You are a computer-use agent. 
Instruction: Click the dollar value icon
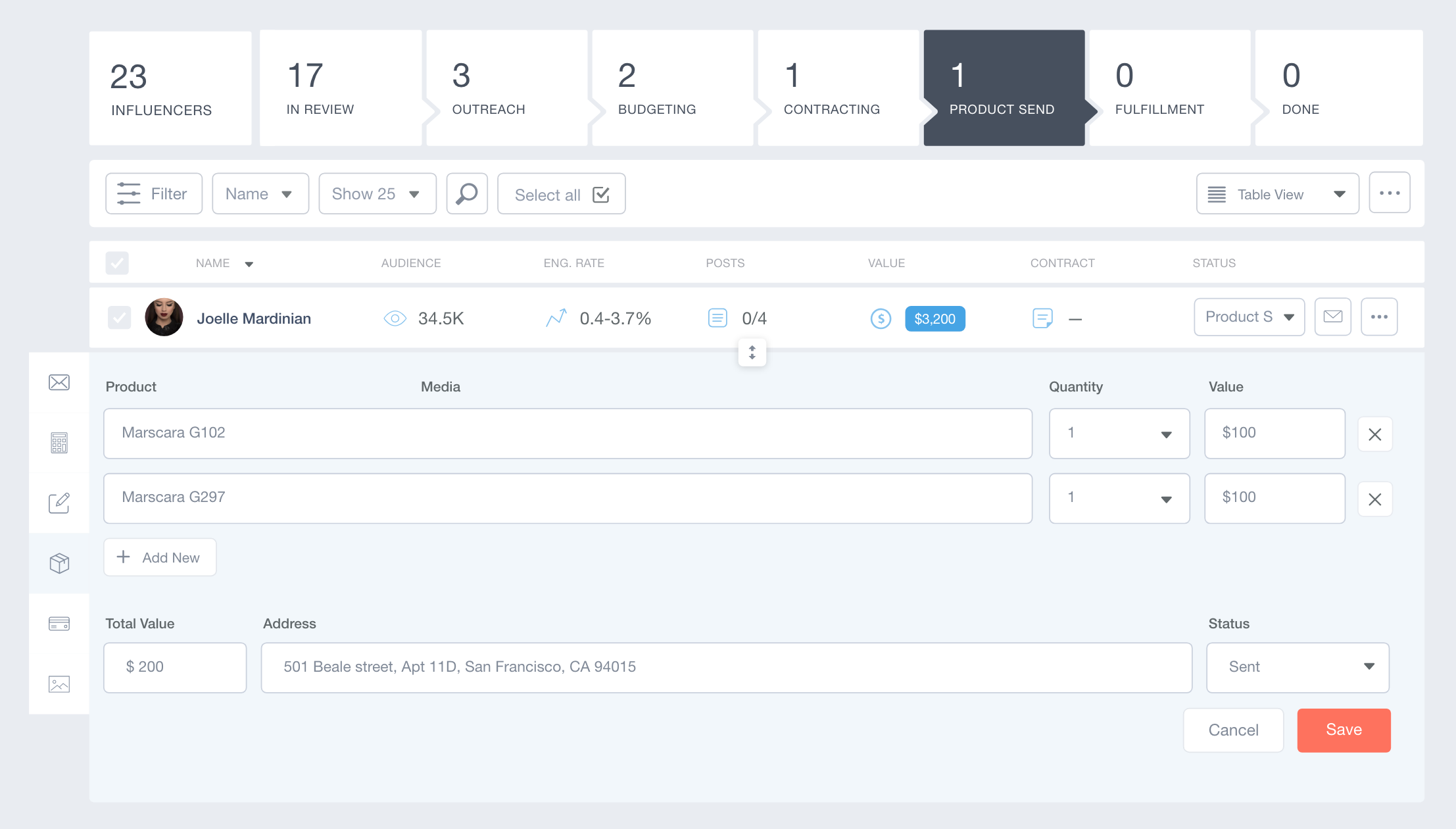click(881, 318)
